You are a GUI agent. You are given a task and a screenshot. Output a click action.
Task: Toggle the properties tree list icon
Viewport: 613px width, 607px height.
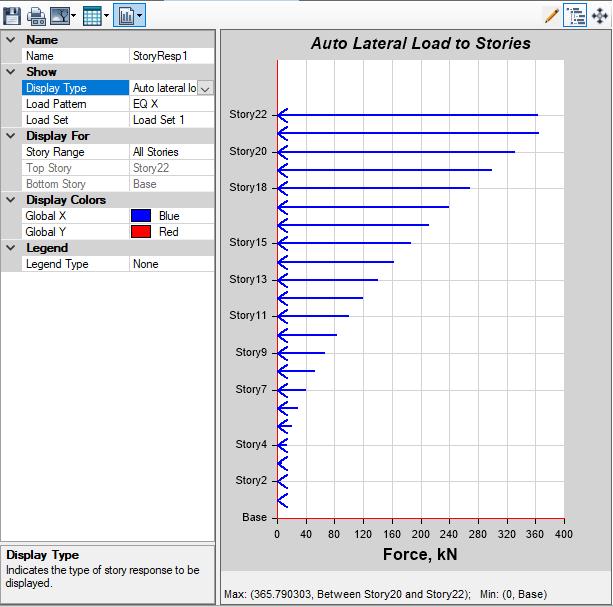click(575, 16)
